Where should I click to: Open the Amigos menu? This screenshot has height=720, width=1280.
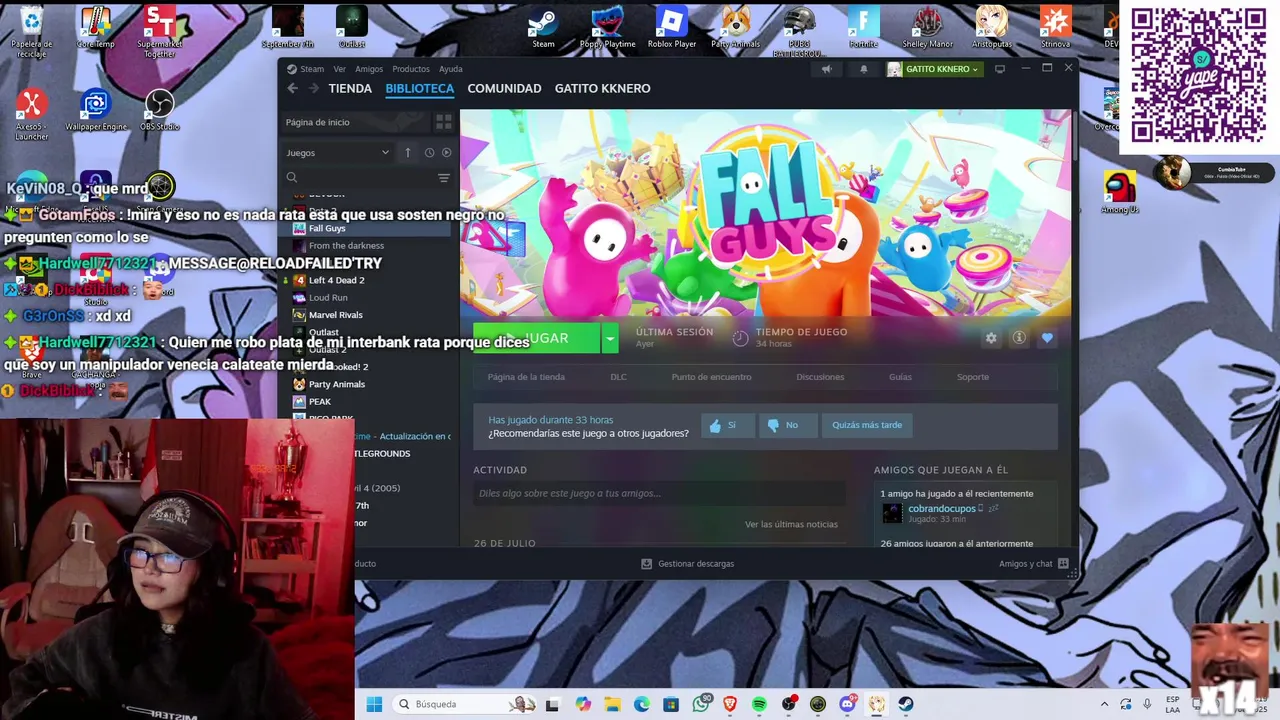(369, 69)
